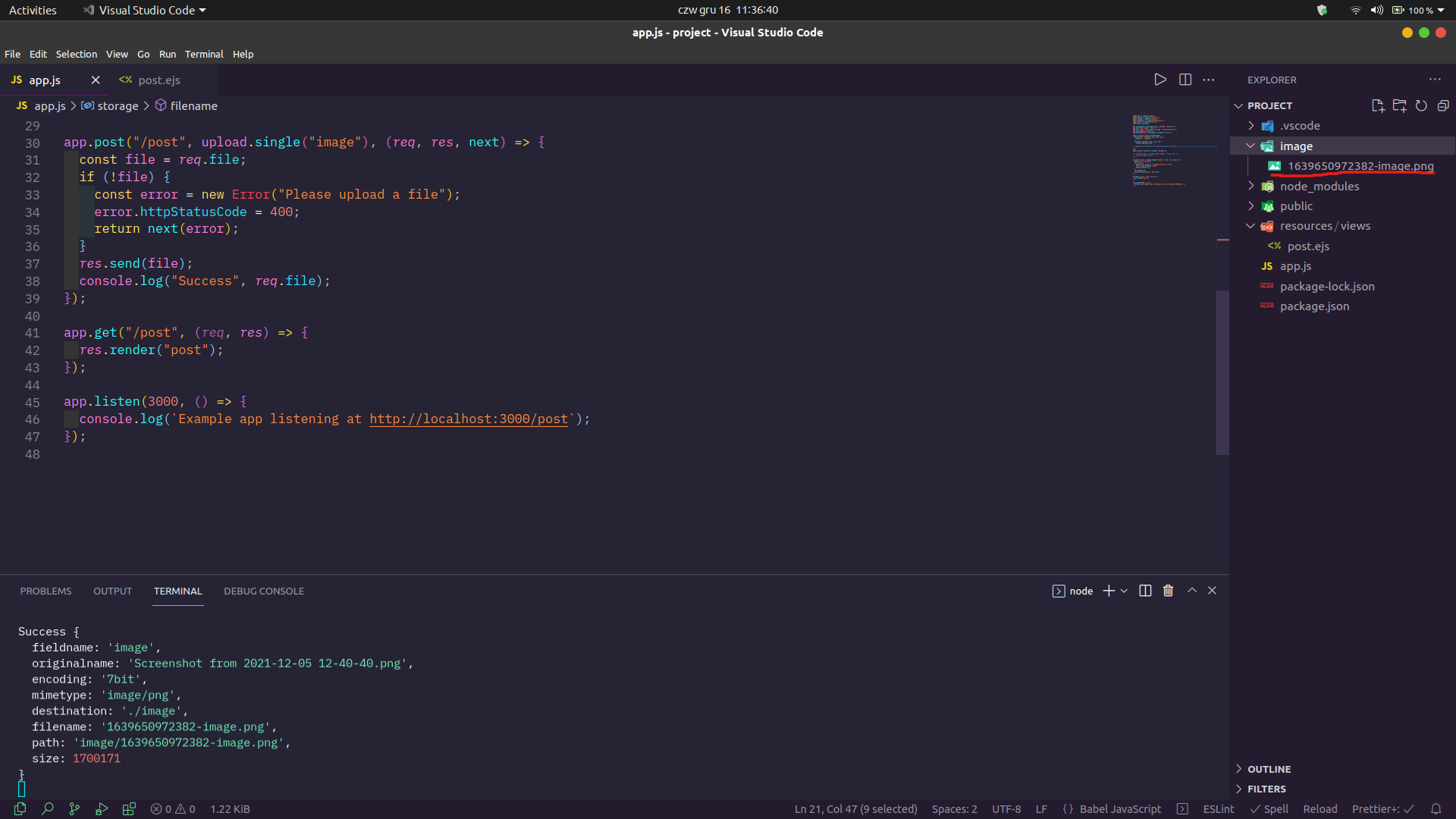Run the code with the play icon
1456x819 pixels.
coord(1160,80)
